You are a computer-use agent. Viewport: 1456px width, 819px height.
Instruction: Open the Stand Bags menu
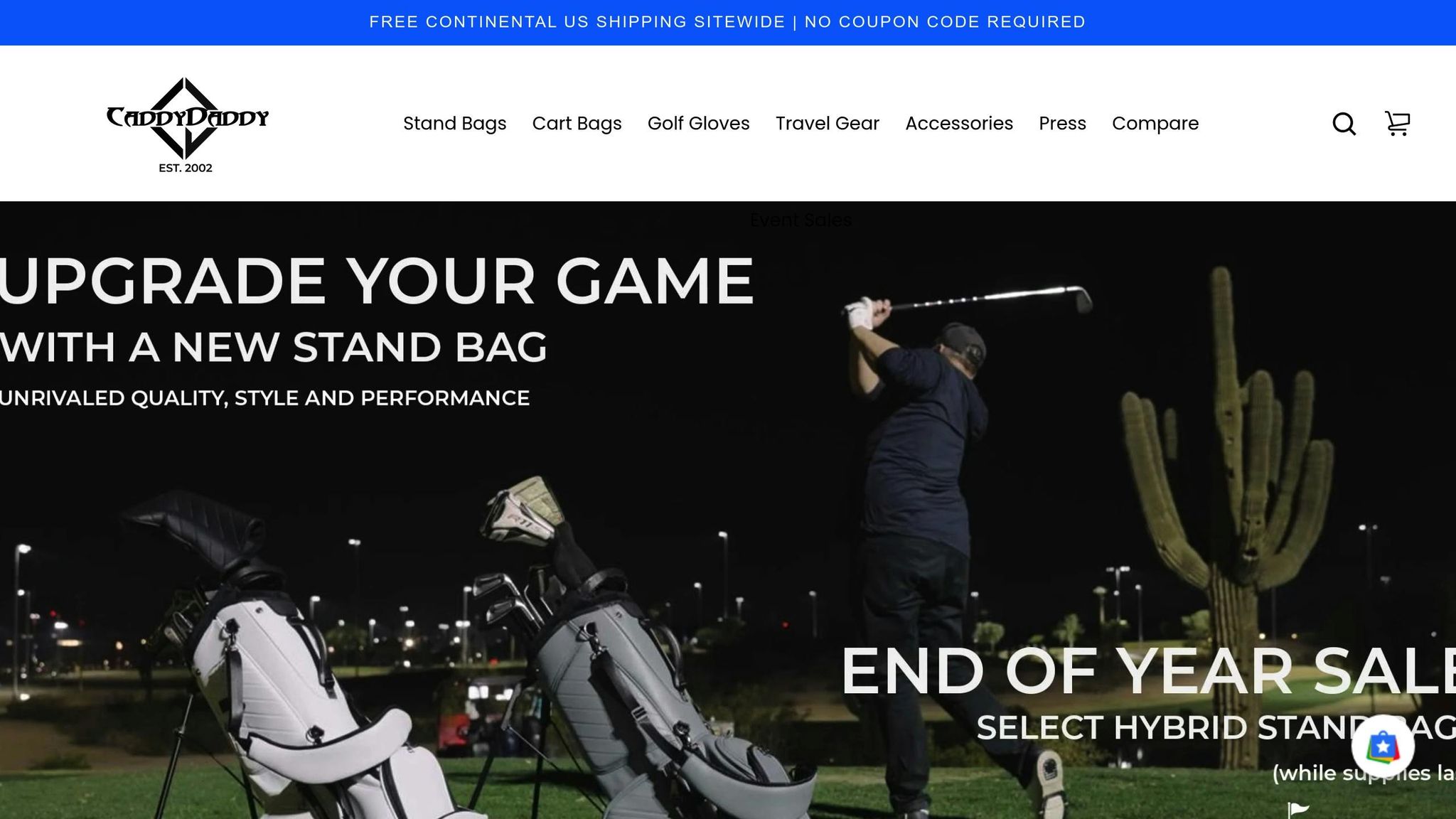point(455,124)
